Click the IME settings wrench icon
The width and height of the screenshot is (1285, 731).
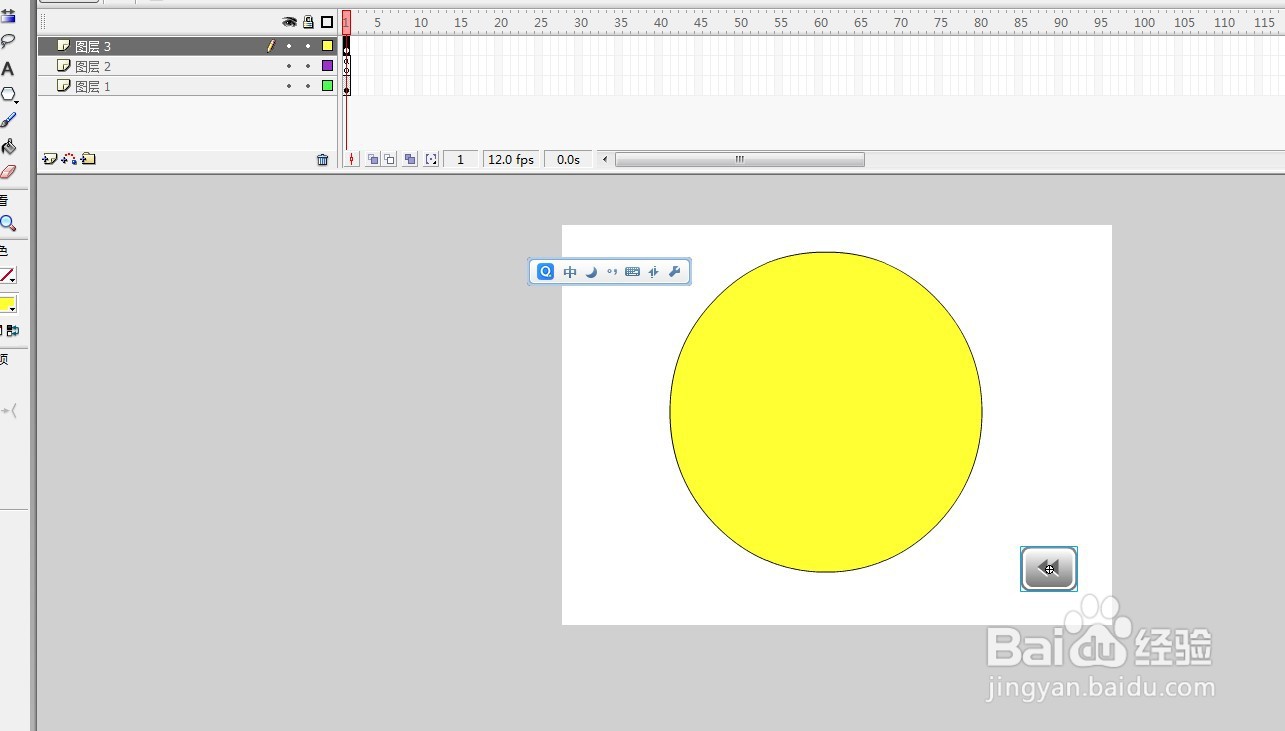click(674, 272)
